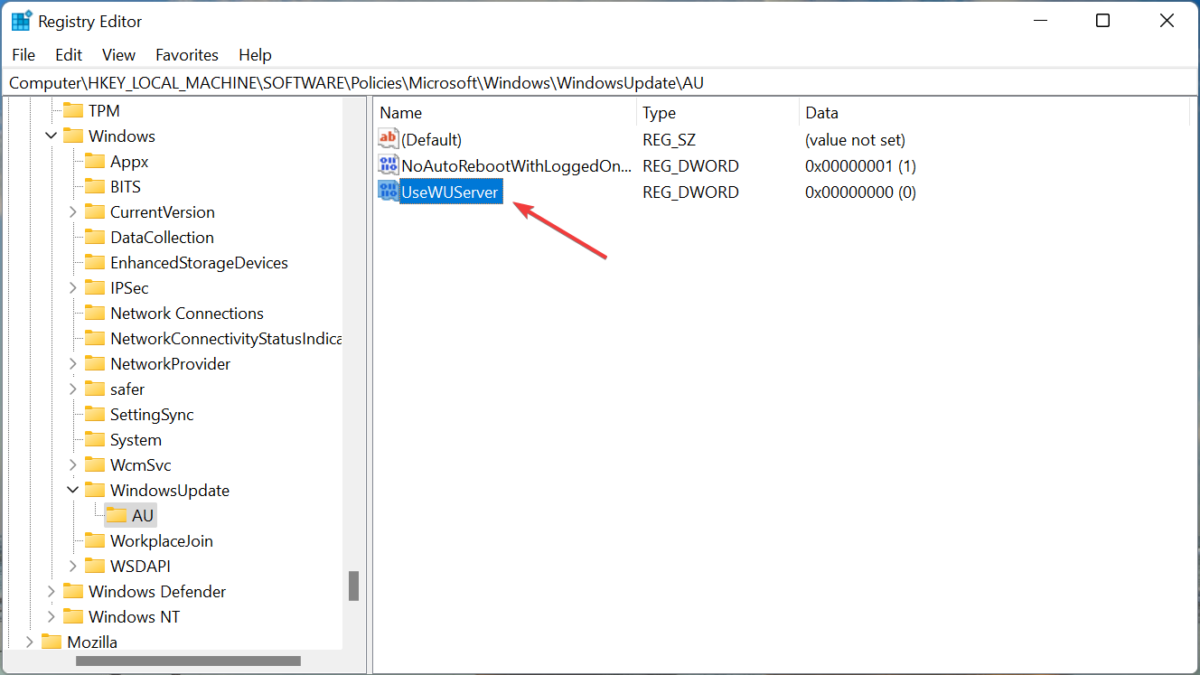Click the NoAutoRebootWithLoggedOn value icon
This screenshot has height=675, width=1200.
[x=388, y=165]
